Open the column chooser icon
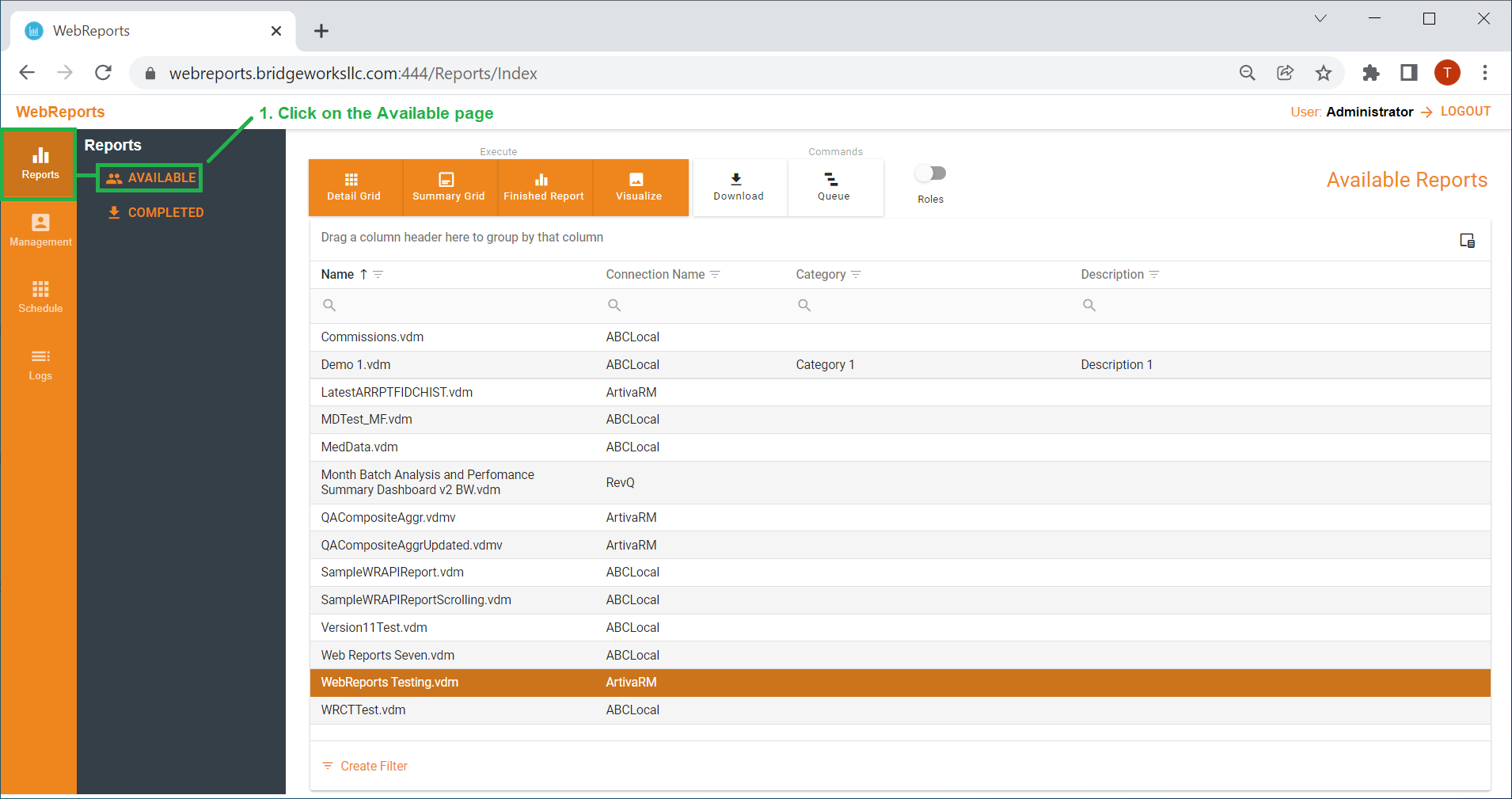This screenshot has width=1512, height=799. click(1467, 240)
